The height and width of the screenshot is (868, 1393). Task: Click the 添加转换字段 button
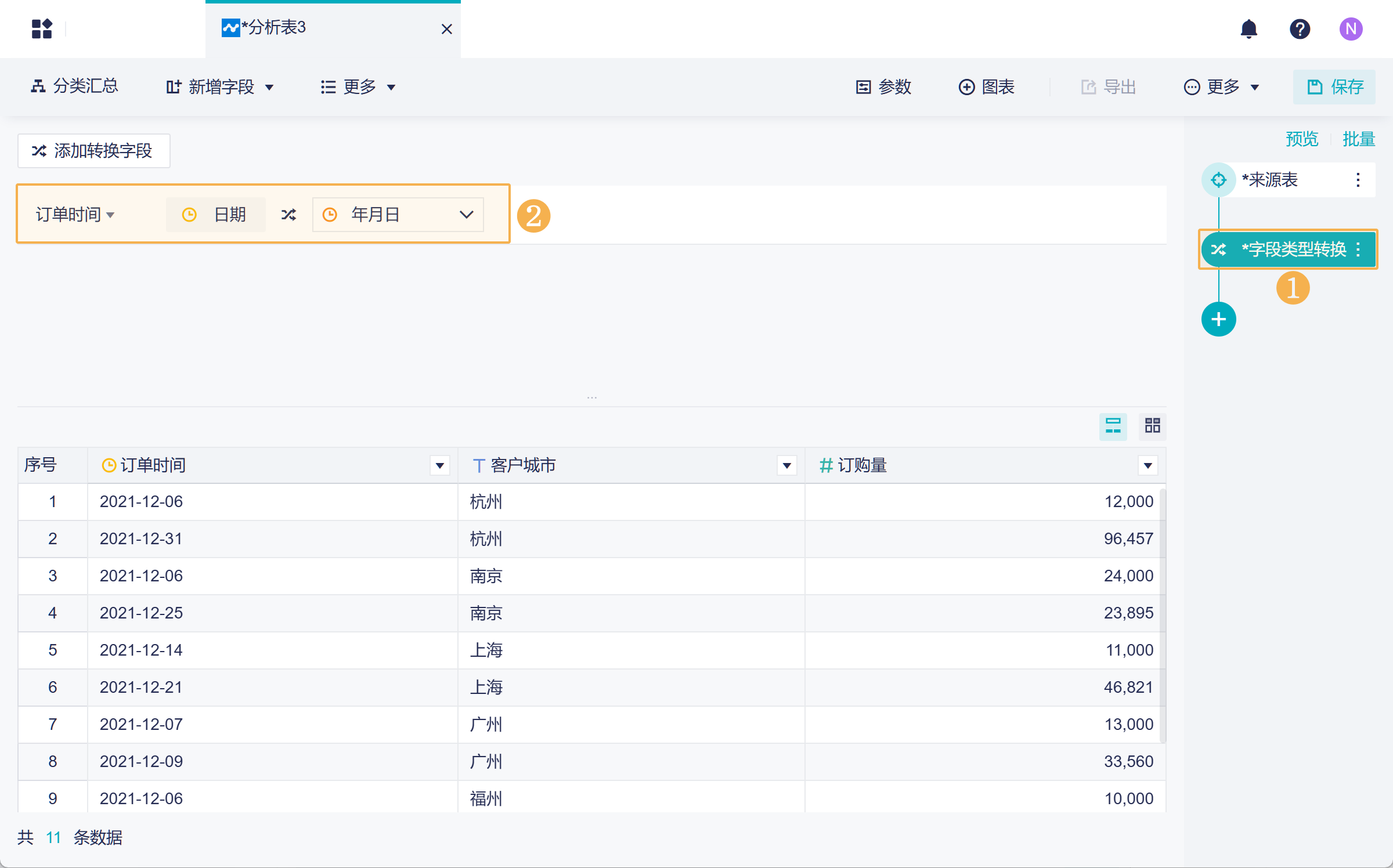pyautogui.click(x=93, y=151)
